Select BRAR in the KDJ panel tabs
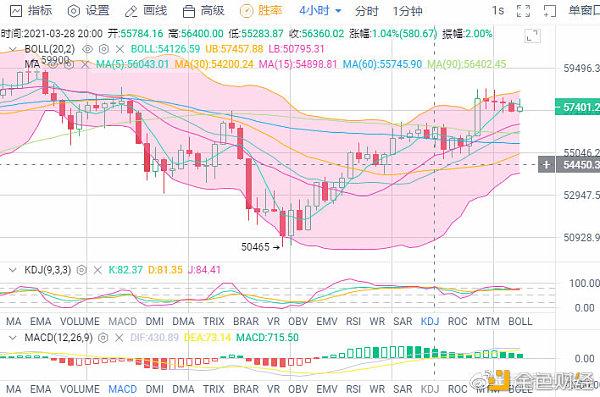This screenshot has height=397, width=600. coord(246,322)
